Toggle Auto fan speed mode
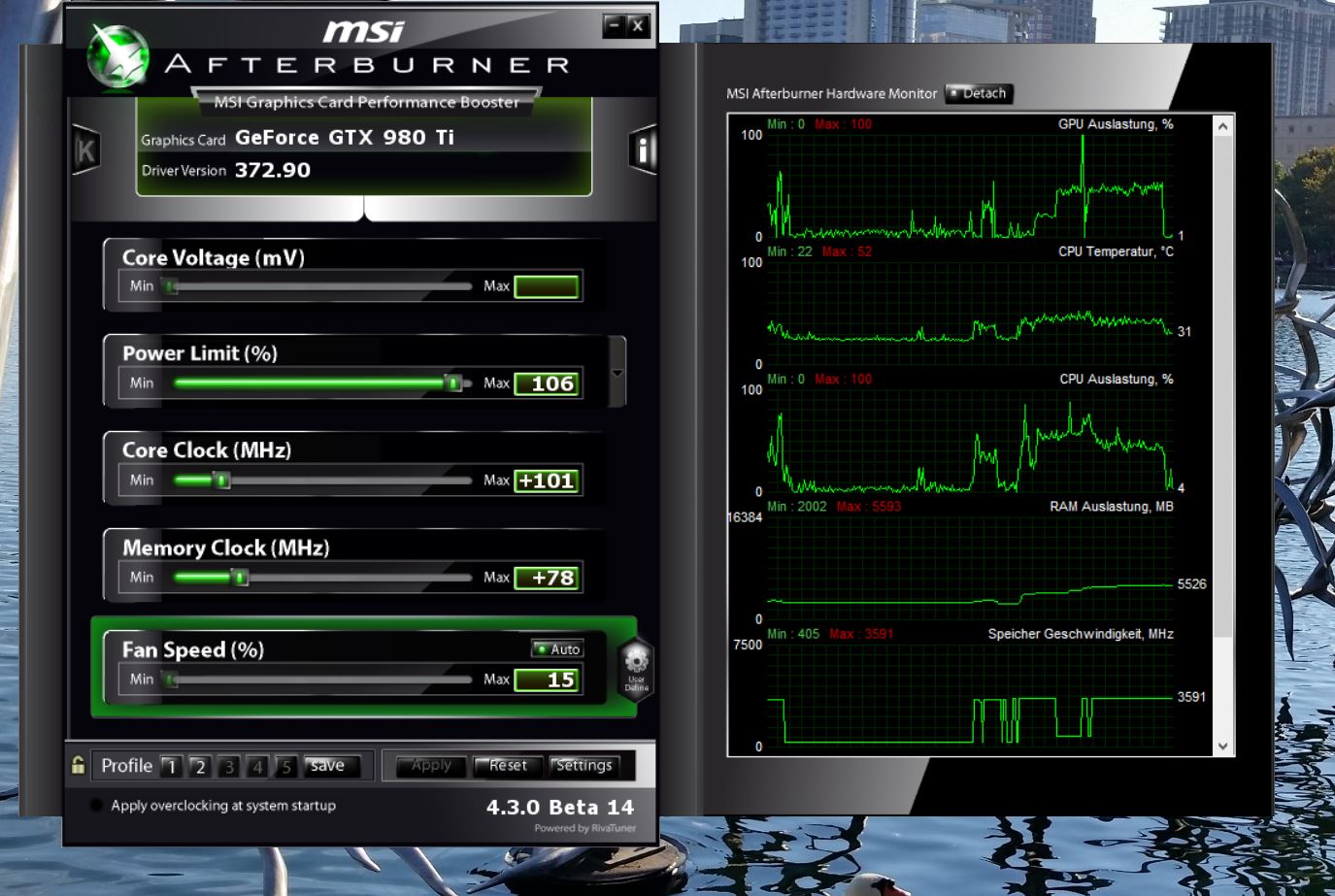Viewport: 1335px width, 896px height. 556,649
